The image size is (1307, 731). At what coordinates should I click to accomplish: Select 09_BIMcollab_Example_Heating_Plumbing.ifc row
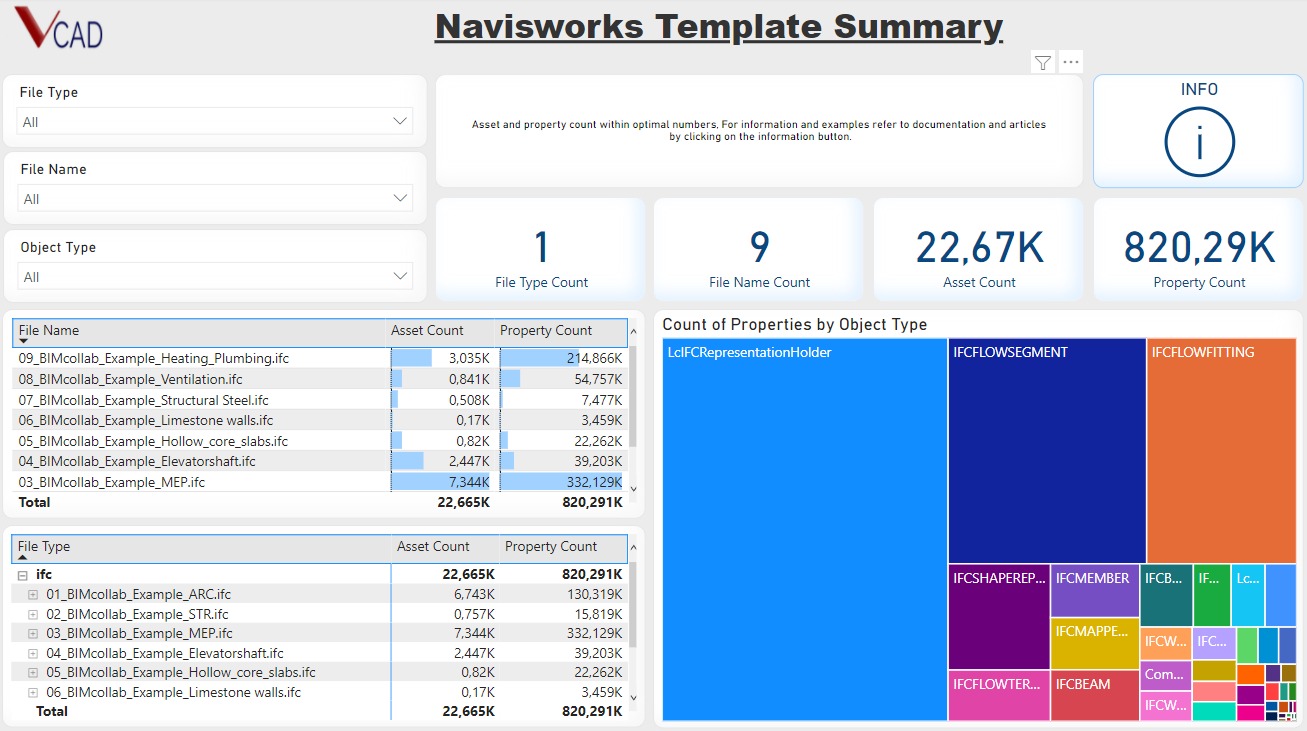pyautogui.click(x=320, y=357)
